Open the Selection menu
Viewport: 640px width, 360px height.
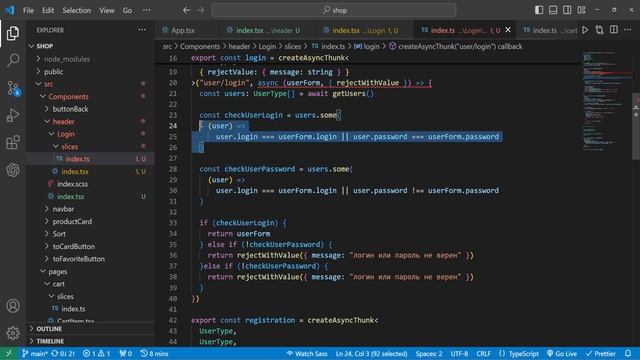[x=77, y=10]
